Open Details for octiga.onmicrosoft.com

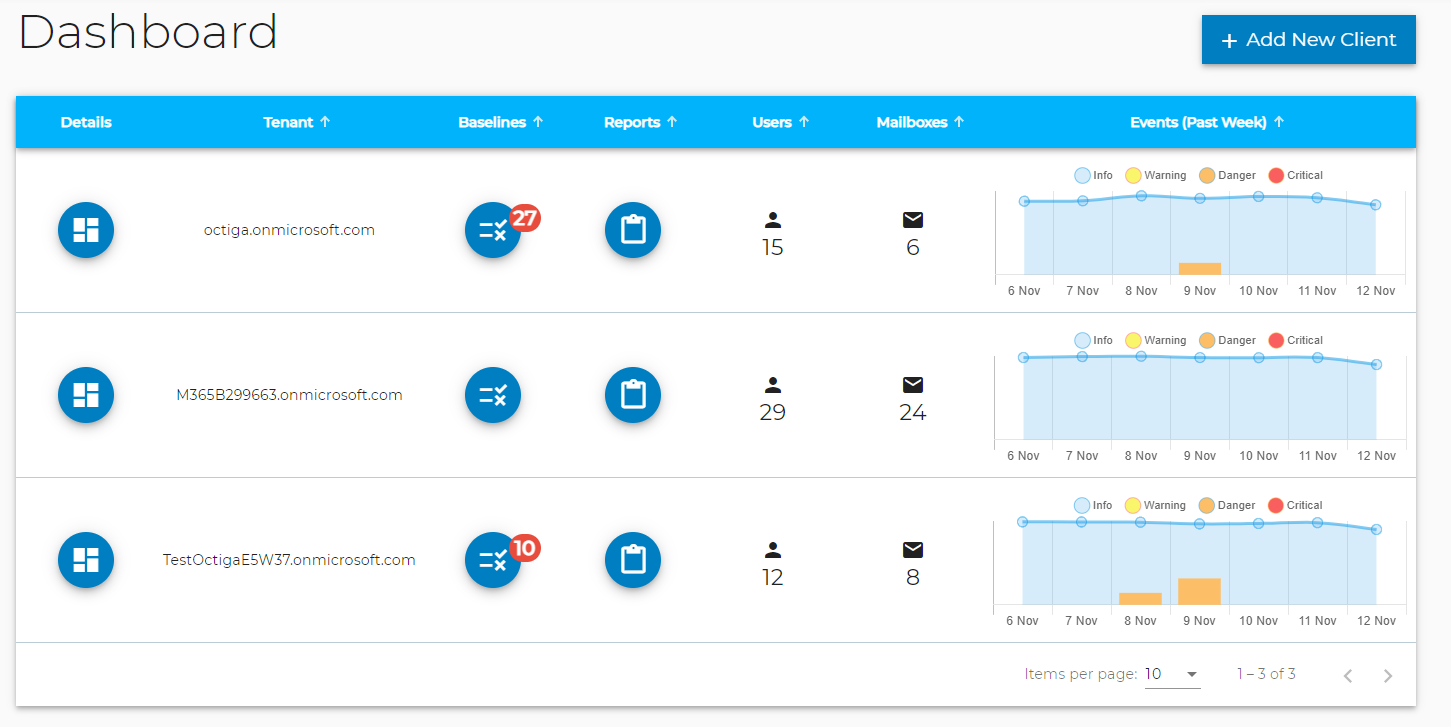click(86, 230)
